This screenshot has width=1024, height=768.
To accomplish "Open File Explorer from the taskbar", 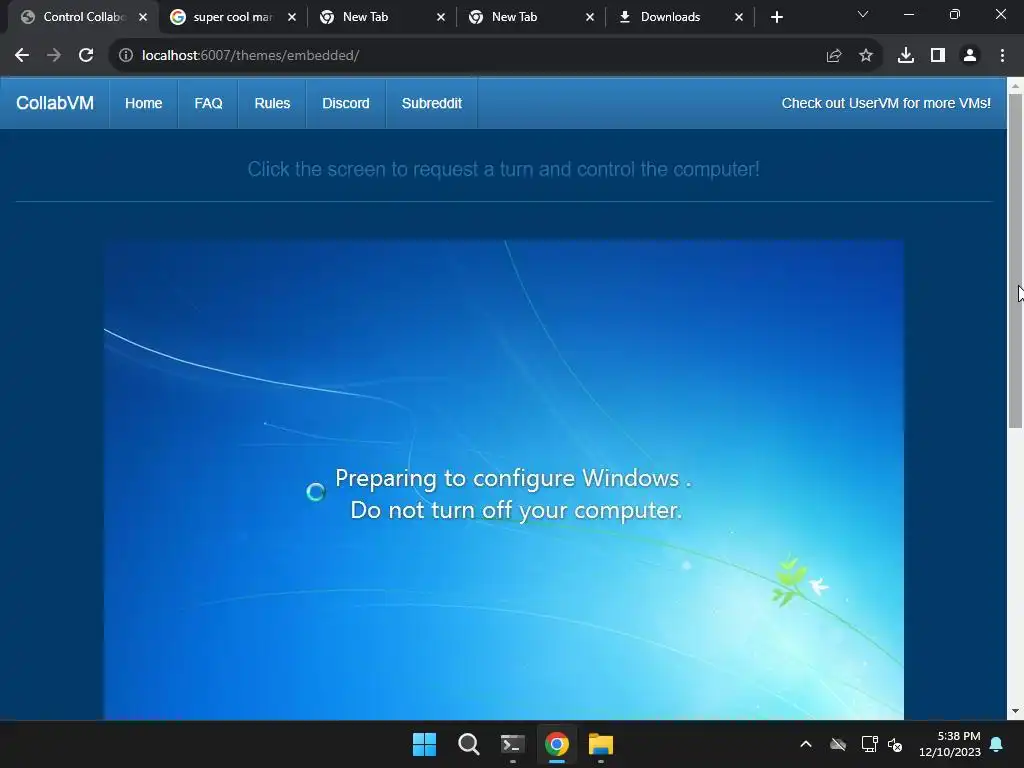I will (x=601, y=744).
